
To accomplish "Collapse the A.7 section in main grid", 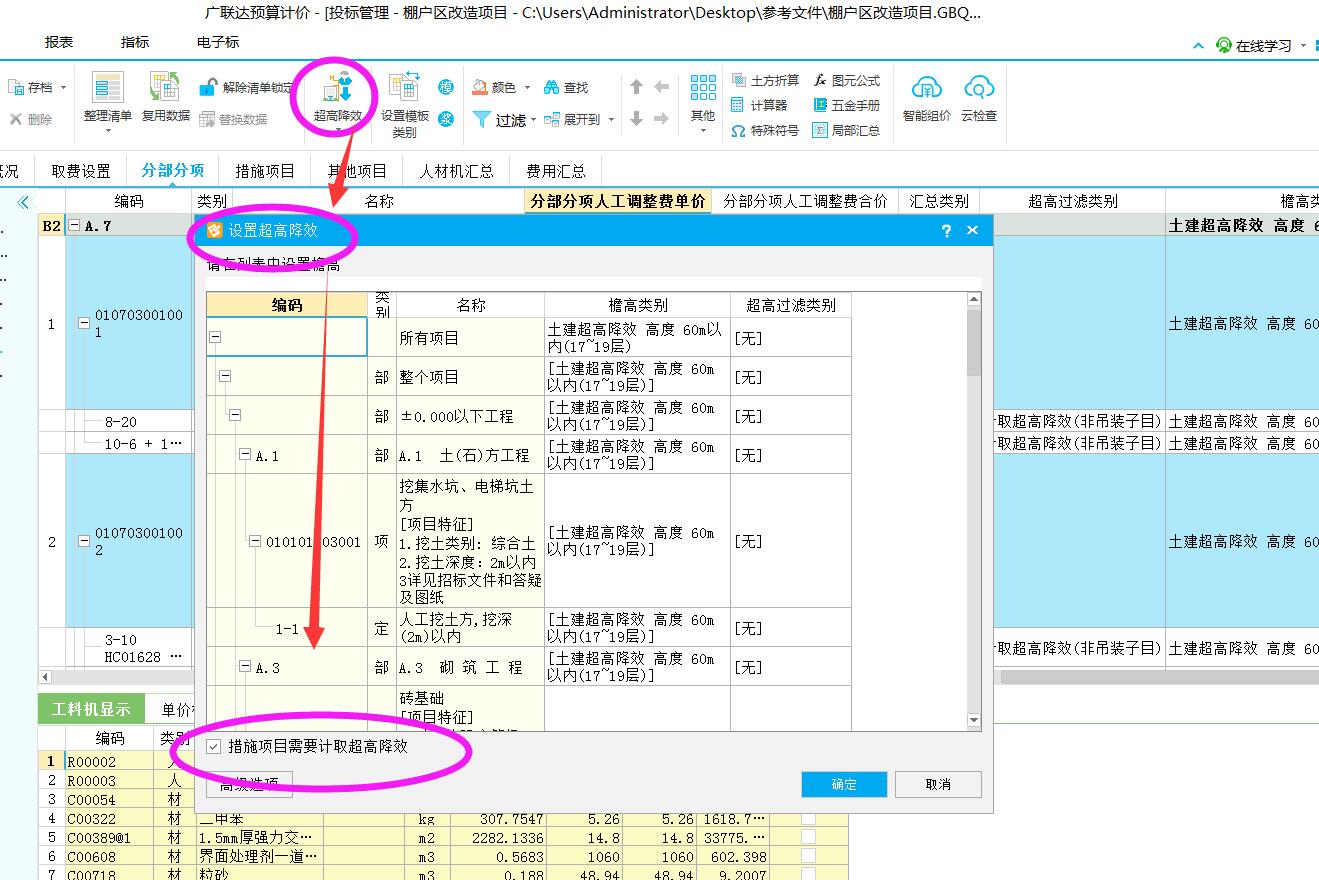I will (74, 226).
